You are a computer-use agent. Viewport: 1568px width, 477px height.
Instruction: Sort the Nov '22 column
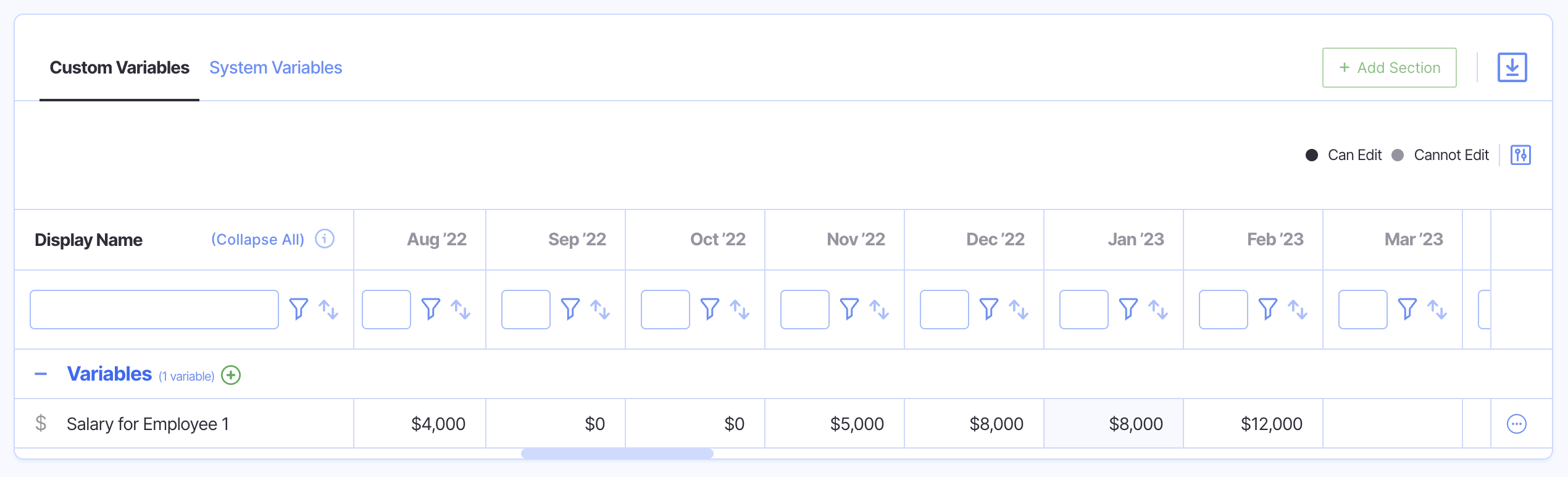[879, 309]
